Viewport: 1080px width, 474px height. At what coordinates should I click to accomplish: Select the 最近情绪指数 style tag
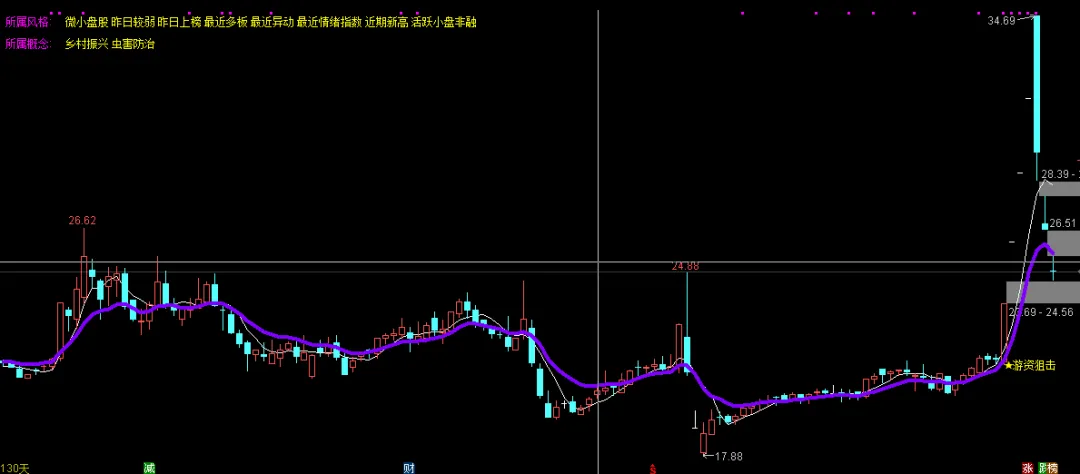(330, 22)
